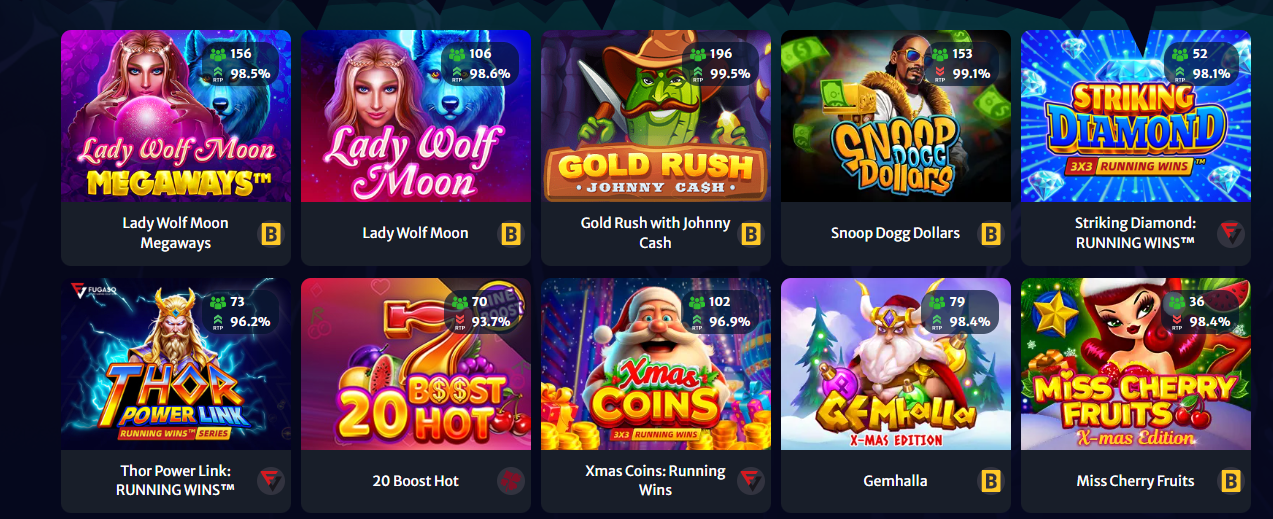Open the Gold Rush Johnny Cash thumbnail
This screenshot has height=519, width=1273.
[x=656, y=116]
